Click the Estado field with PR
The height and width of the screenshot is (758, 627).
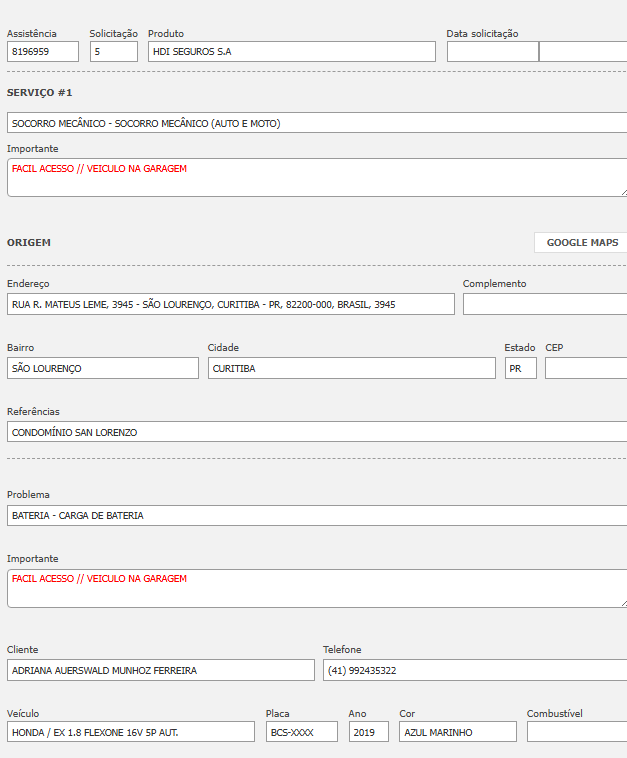coord(520,368)
